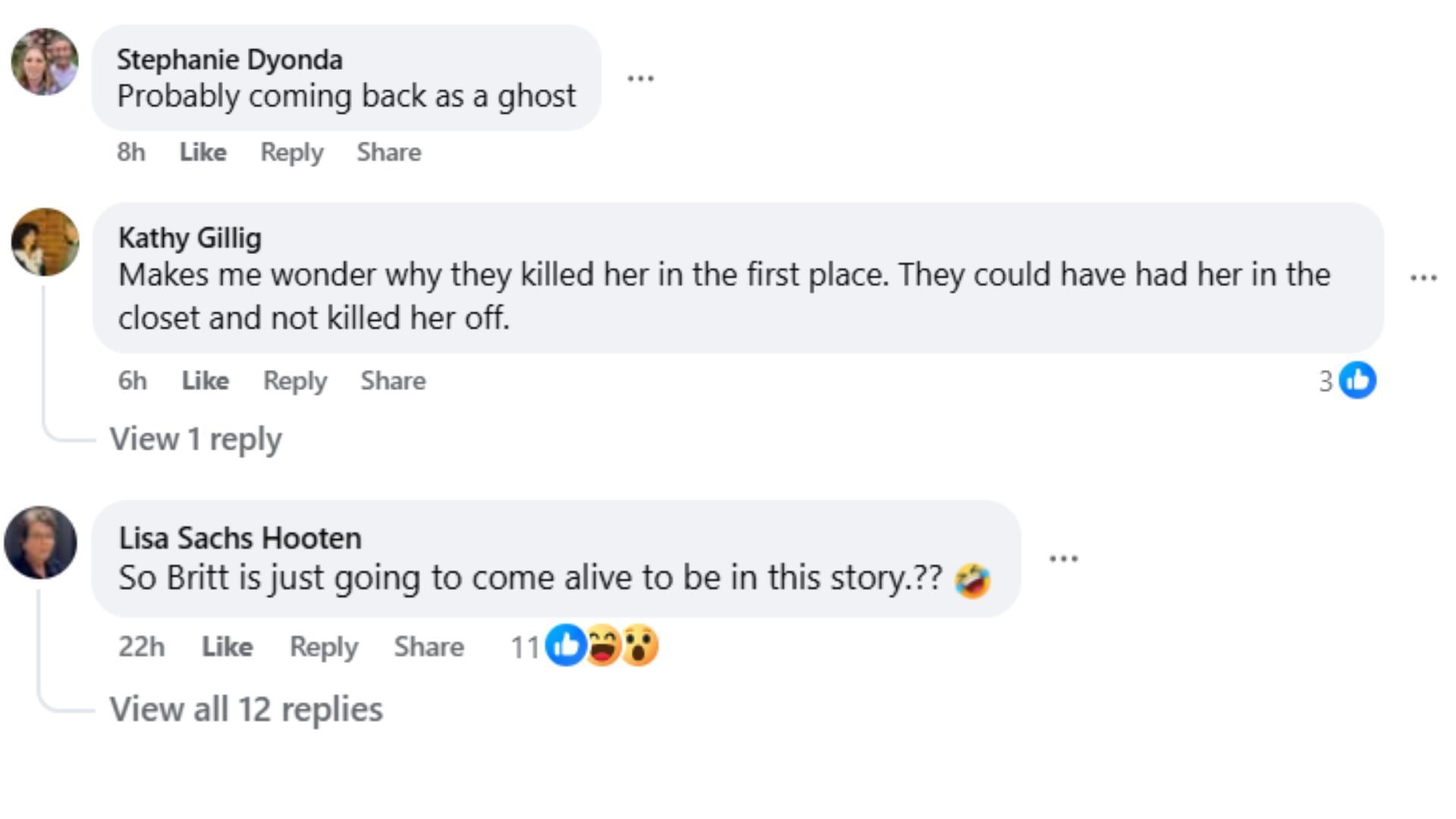Open Kathy Gillig's profile picture
The height and width of the screenshot is (819, 1456).
(x=45, y=242)
